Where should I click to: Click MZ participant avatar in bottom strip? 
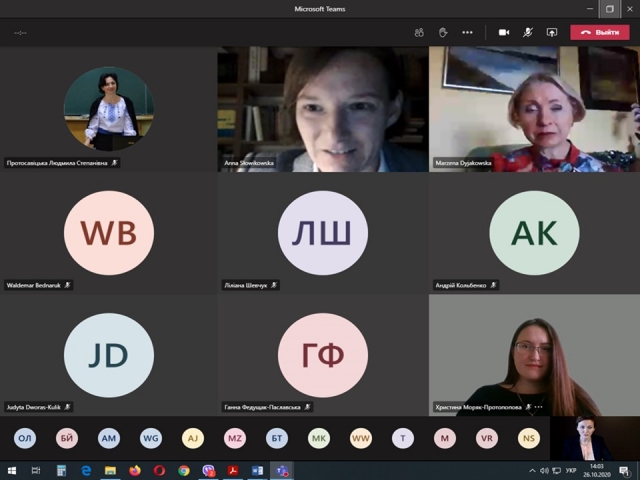pos(235,438)
